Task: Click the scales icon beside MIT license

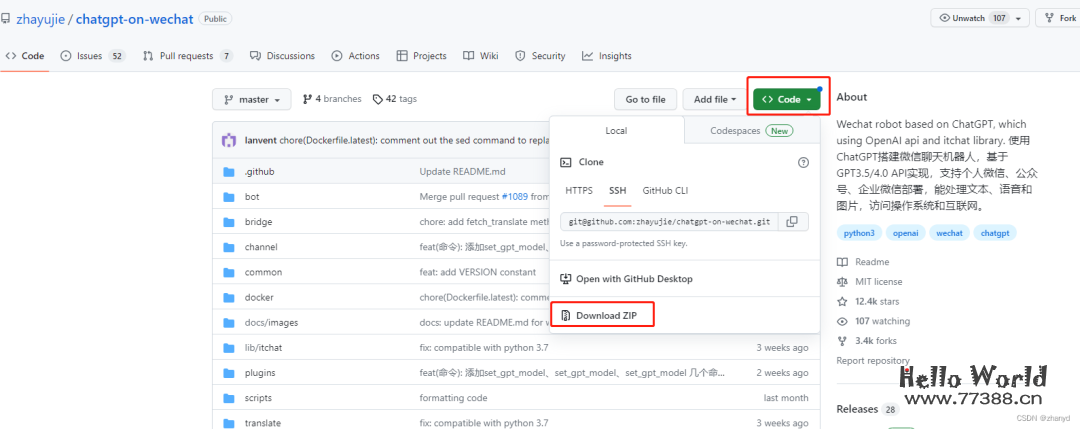Action: click(x=842, y=282)
